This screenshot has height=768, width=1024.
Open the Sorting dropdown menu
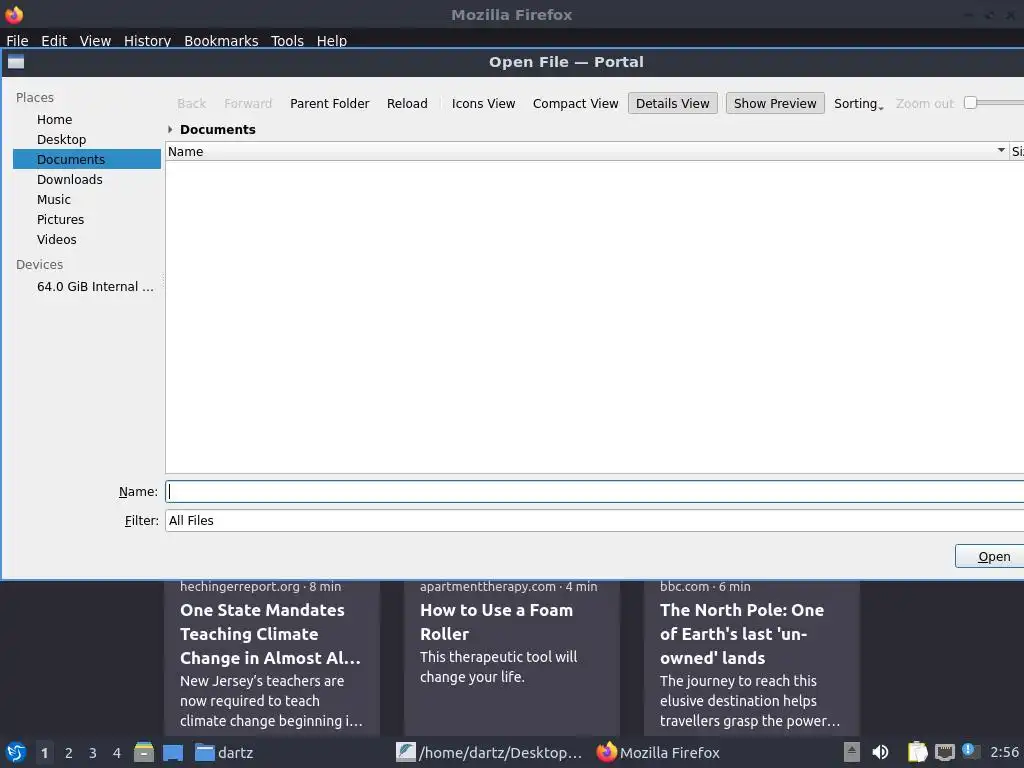tap(858, 103)
